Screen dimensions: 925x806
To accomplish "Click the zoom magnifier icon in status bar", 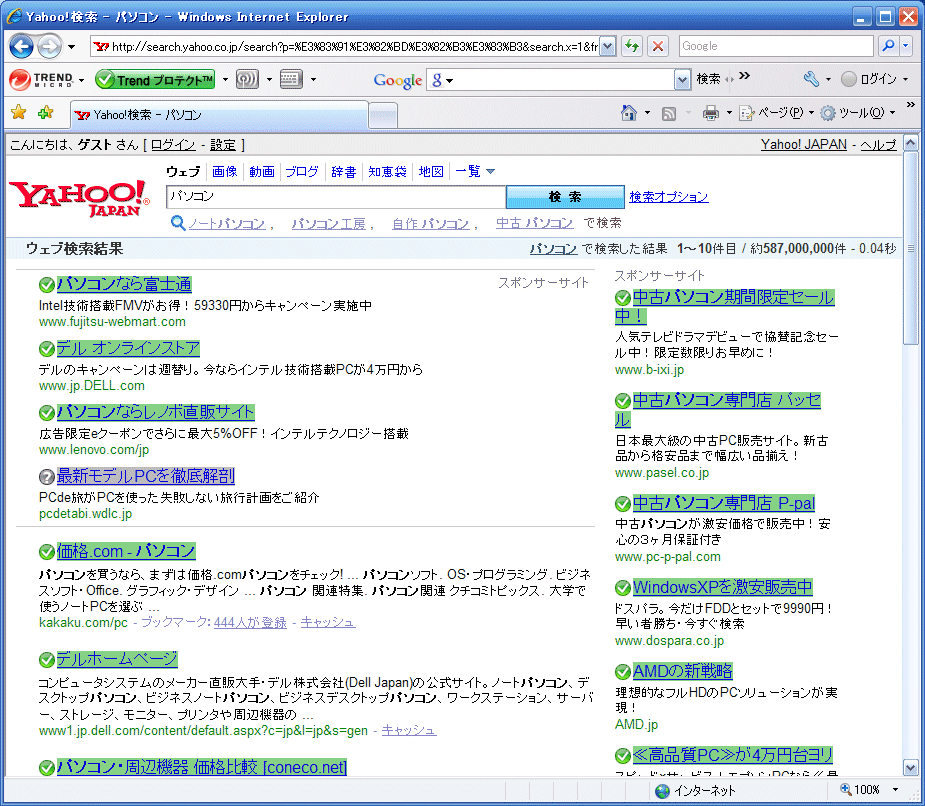I will point(845,789).
